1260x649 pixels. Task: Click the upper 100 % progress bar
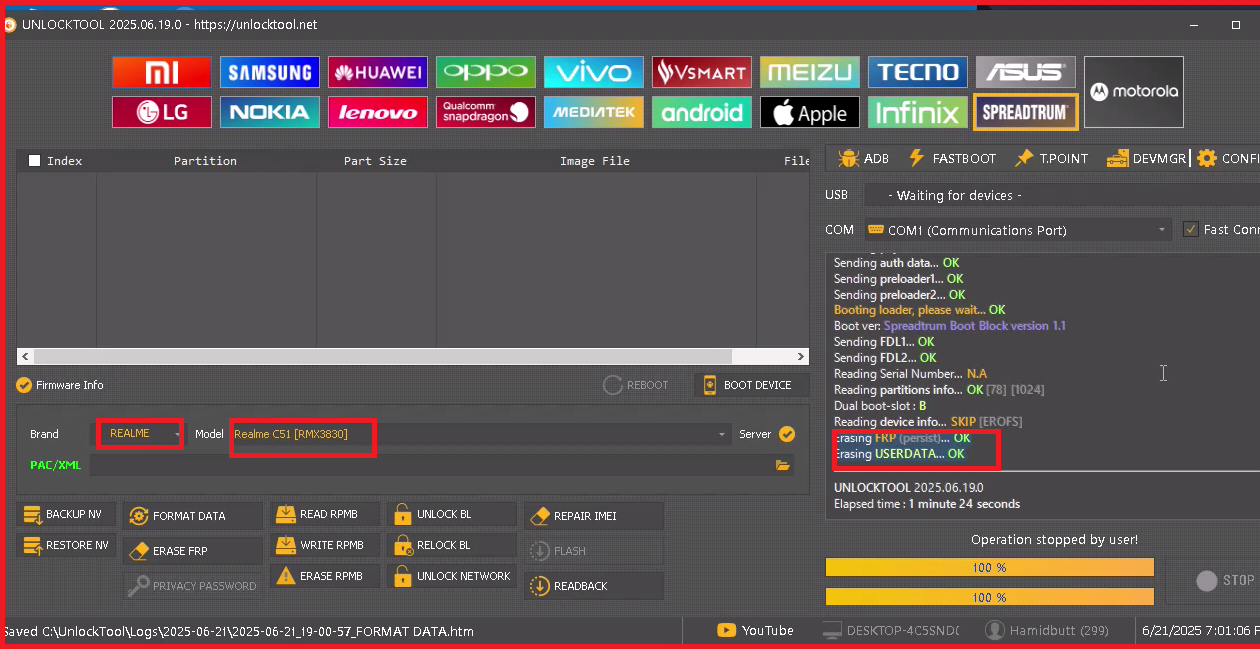point(990,567)
